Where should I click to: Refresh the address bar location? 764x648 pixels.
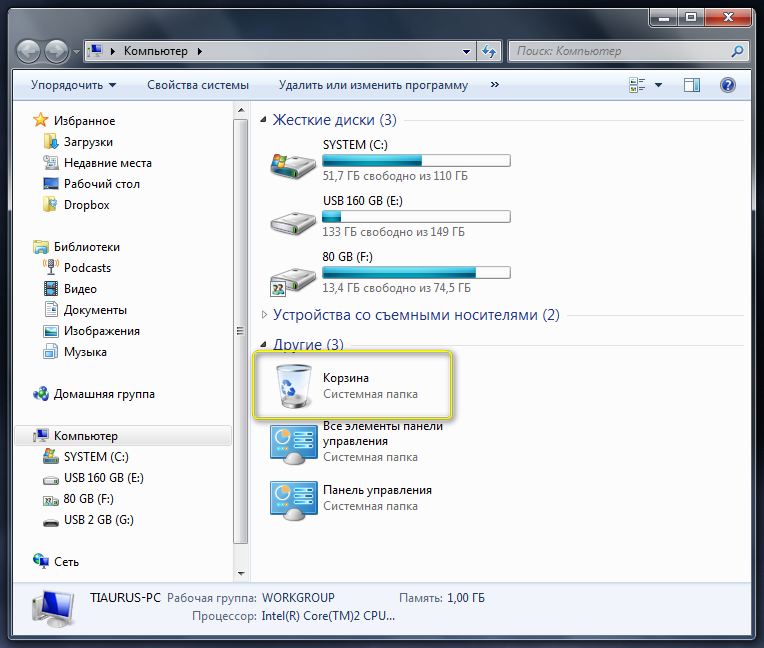tap(489, 51)
